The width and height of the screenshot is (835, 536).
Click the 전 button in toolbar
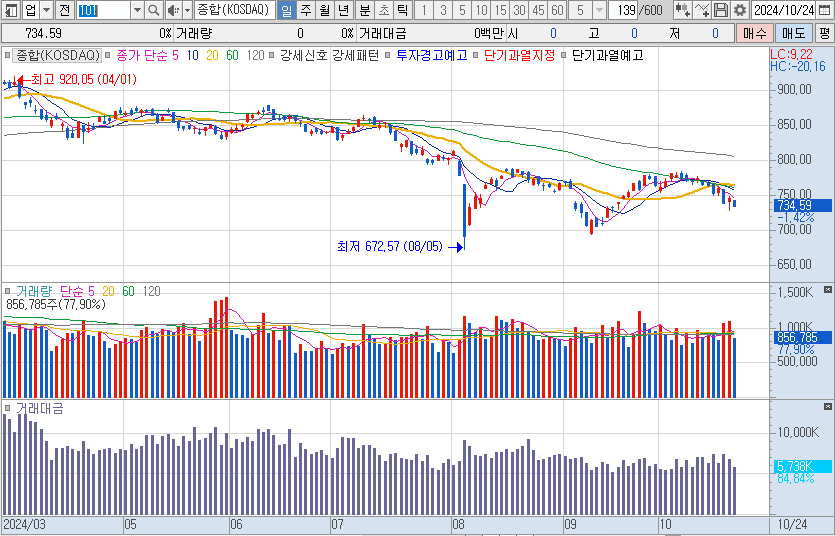pyautogui.click(x=64, y=10)
